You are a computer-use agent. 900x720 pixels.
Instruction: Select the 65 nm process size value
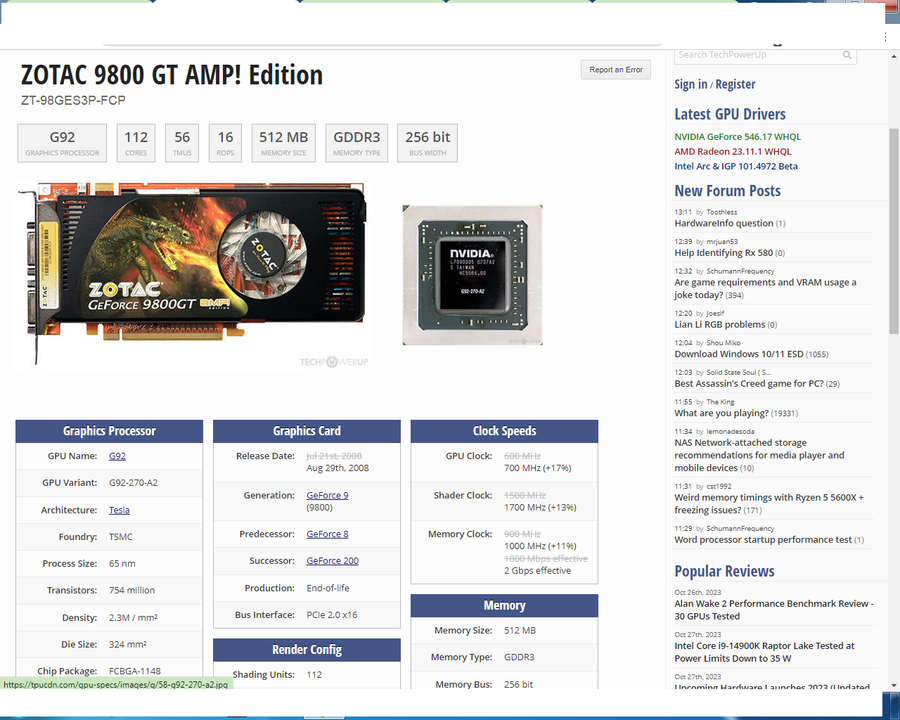tap(122, 563)
